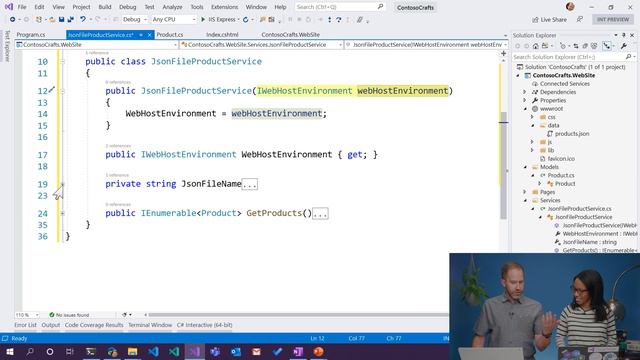Switch to the Product.cs editor tab
640x360 pixels.
pyautogui.click(x=169, y=35)
